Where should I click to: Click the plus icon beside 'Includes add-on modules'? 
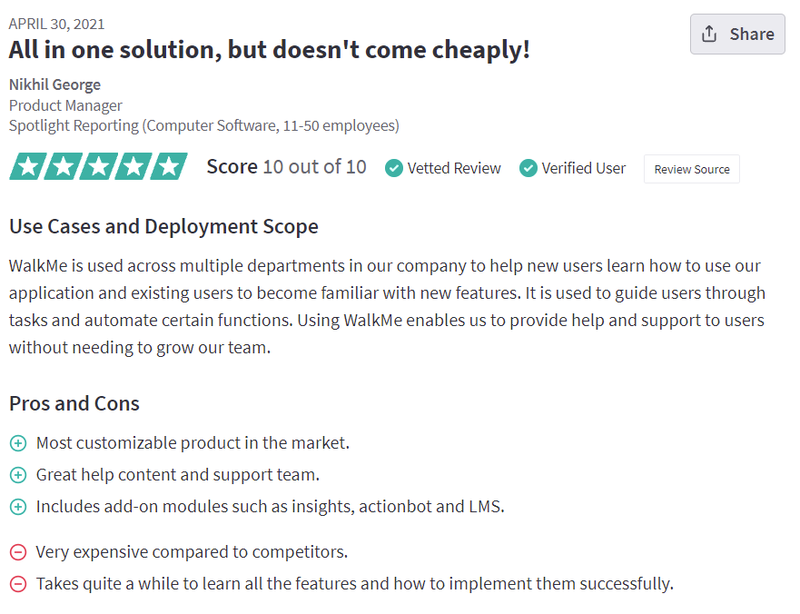(x=17, y=506)
